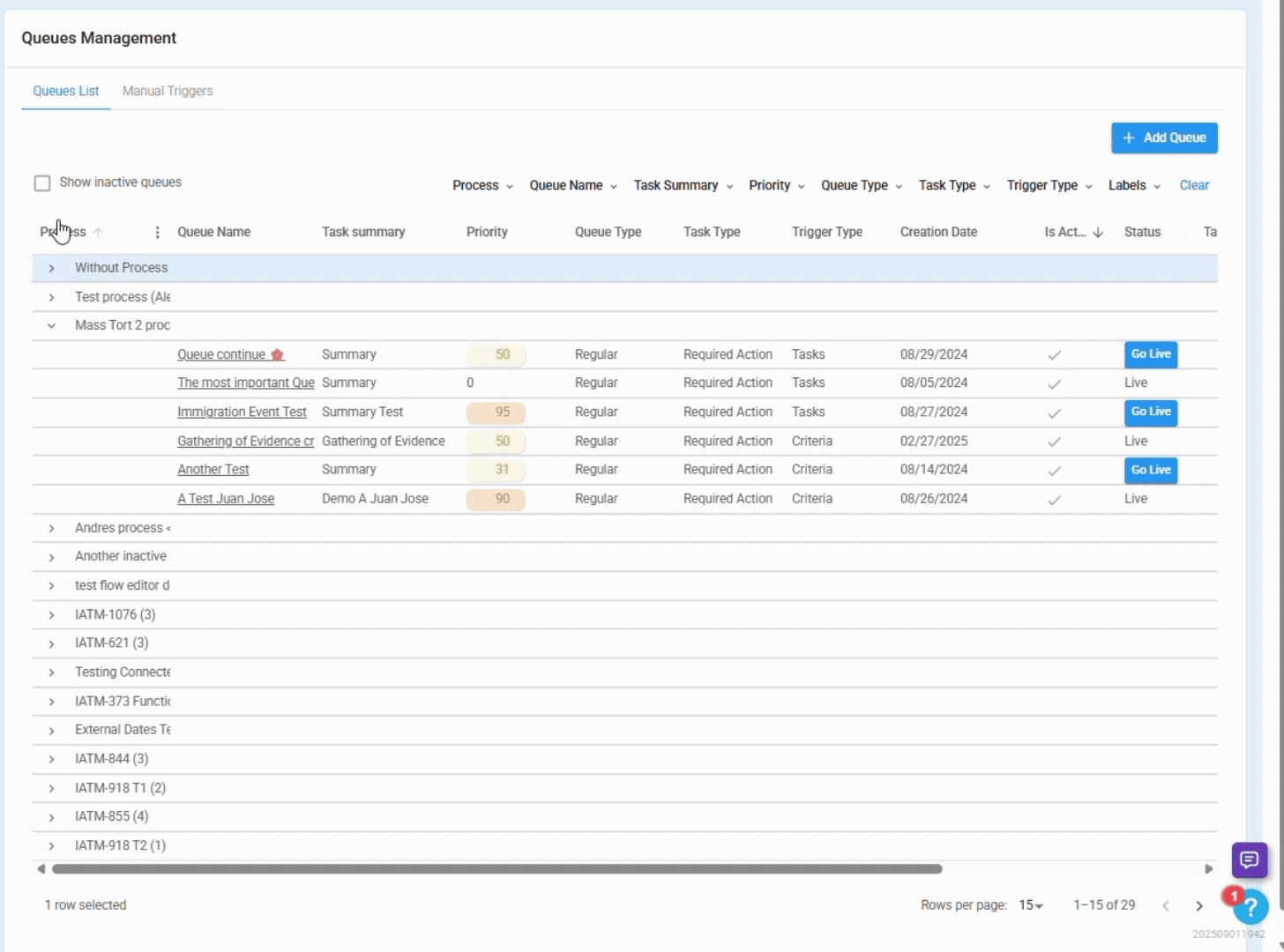The height and width of the screenshot is (952, 1284).
Task: Click Go Live for Queue continue
Action: (1150, 354)
